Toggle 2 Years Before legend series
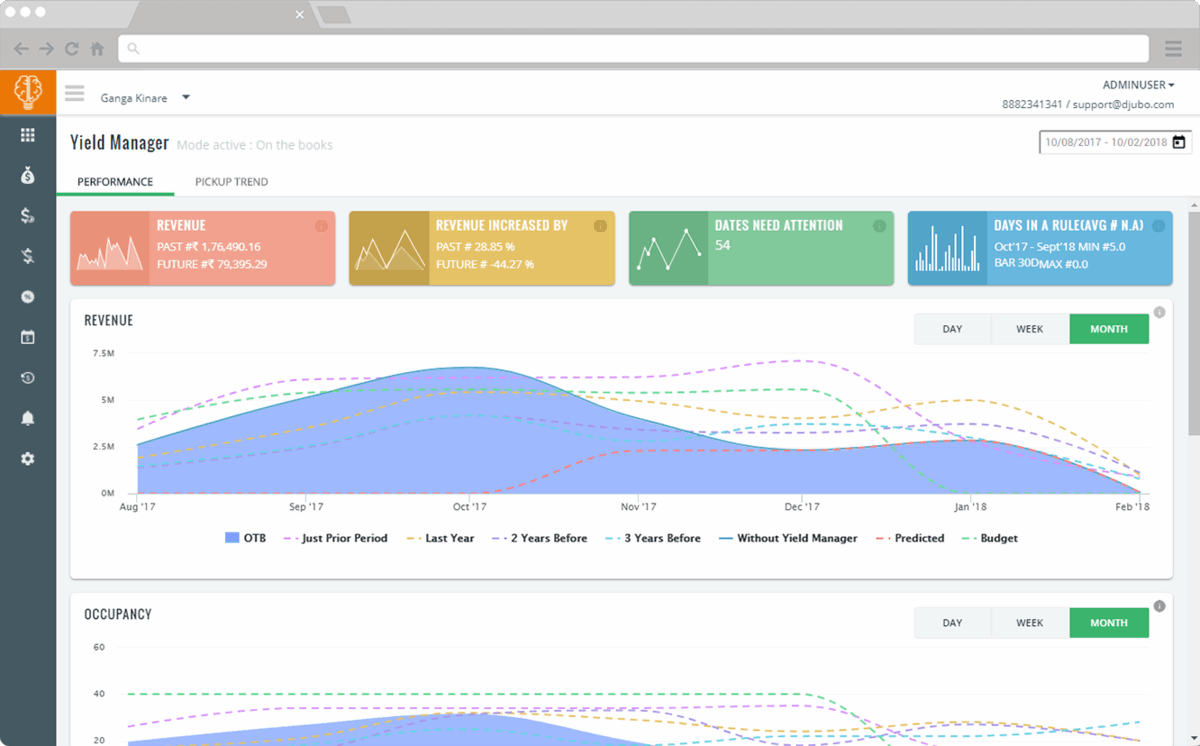Viewport: 1200px width, 746px height. (x=539, y=538)
